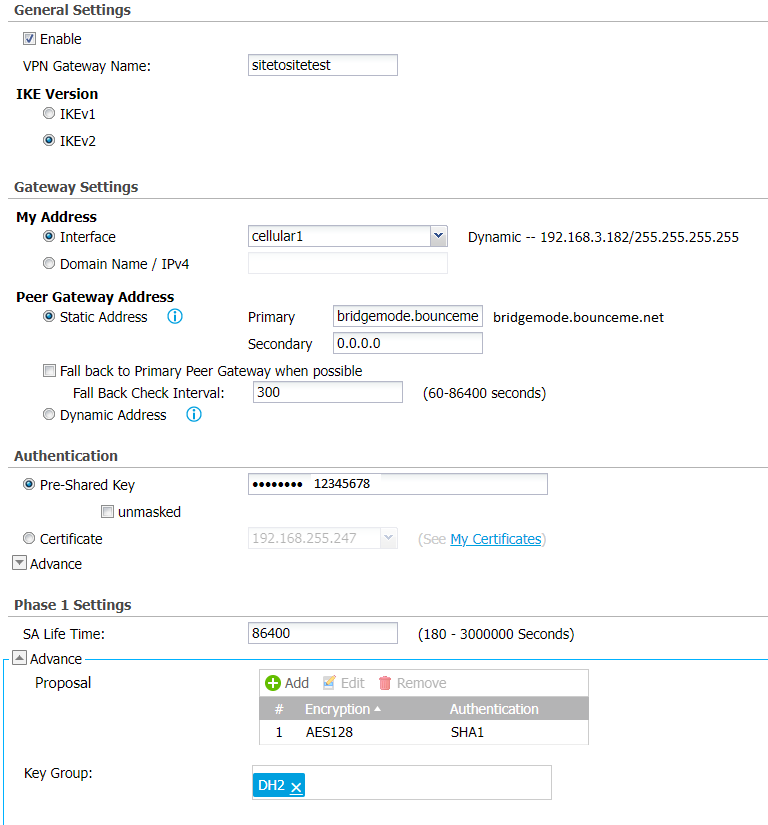
Task: Toggle Fall back to Primary Peer Gateway
Action: 49,371
